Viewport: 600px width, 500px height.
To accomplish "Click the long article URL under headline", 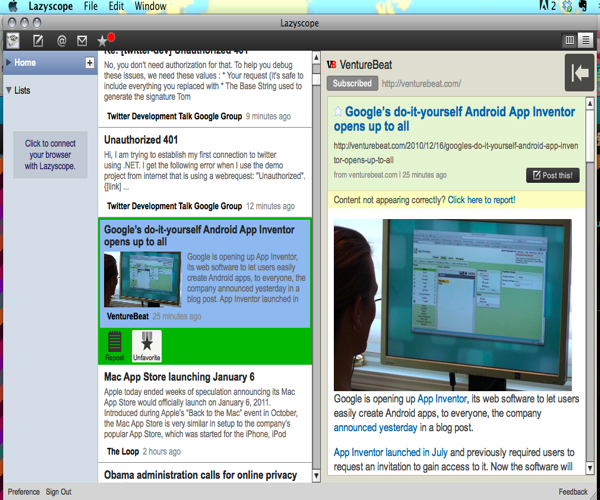I will pyautogui.click(x=456, y=153).
